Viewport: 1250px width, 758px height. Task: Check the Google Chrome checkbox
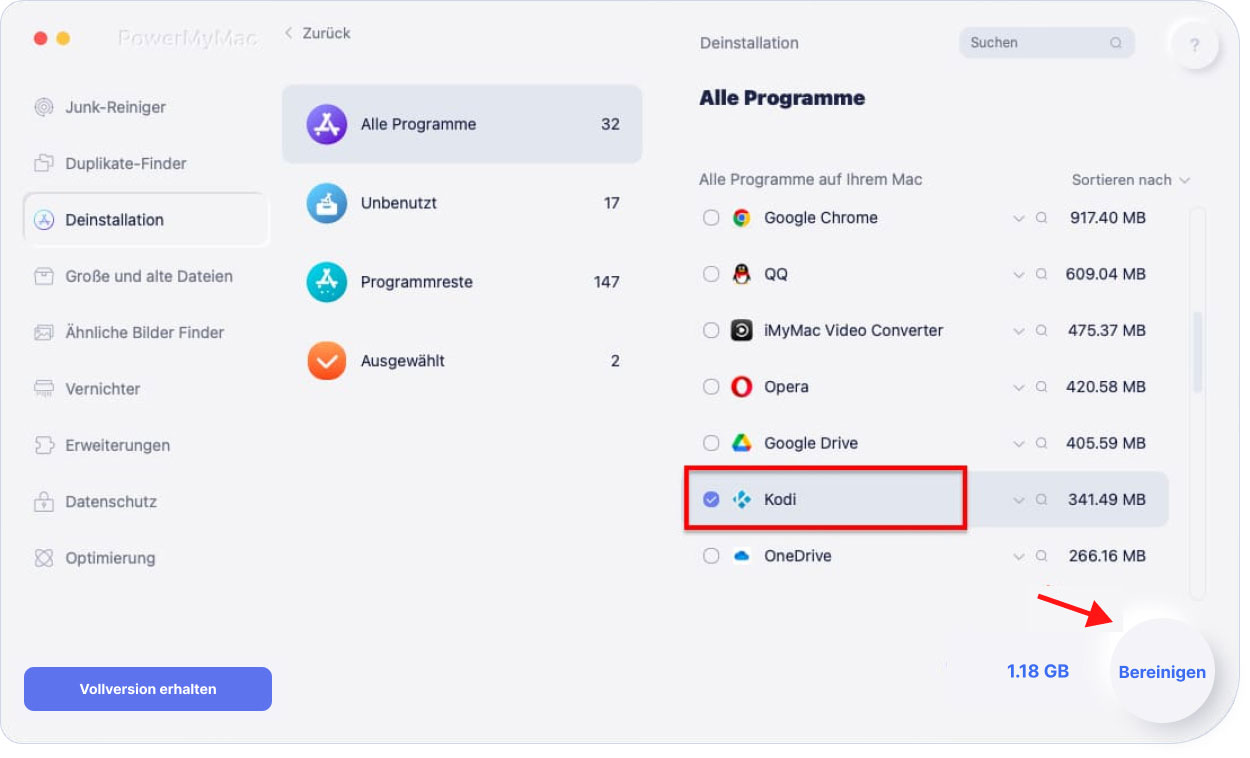[x=711, y=218]
